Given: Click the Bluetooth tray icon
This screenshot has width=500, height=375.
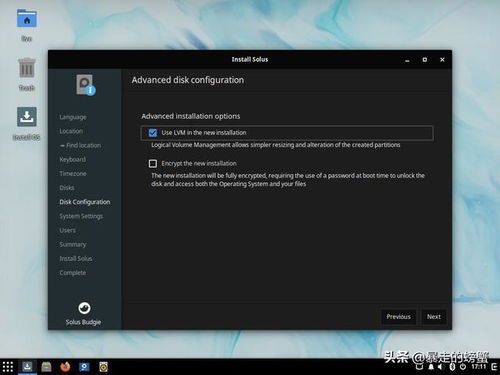Looking at the screenshot, I should click(x=452, y=367).
